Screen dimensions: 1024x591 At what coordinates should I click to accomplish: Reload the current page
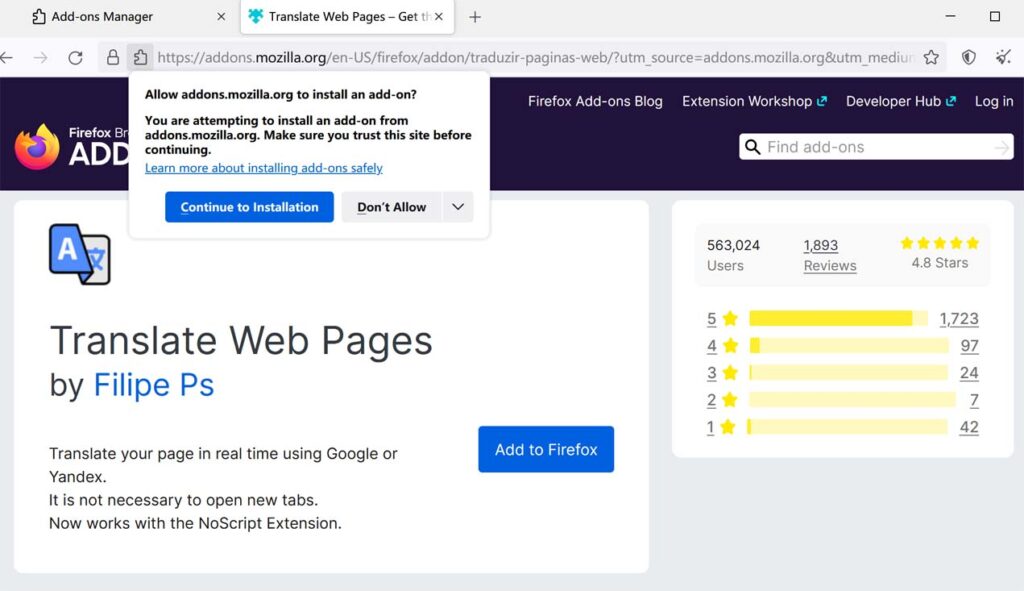click(76, 57)
